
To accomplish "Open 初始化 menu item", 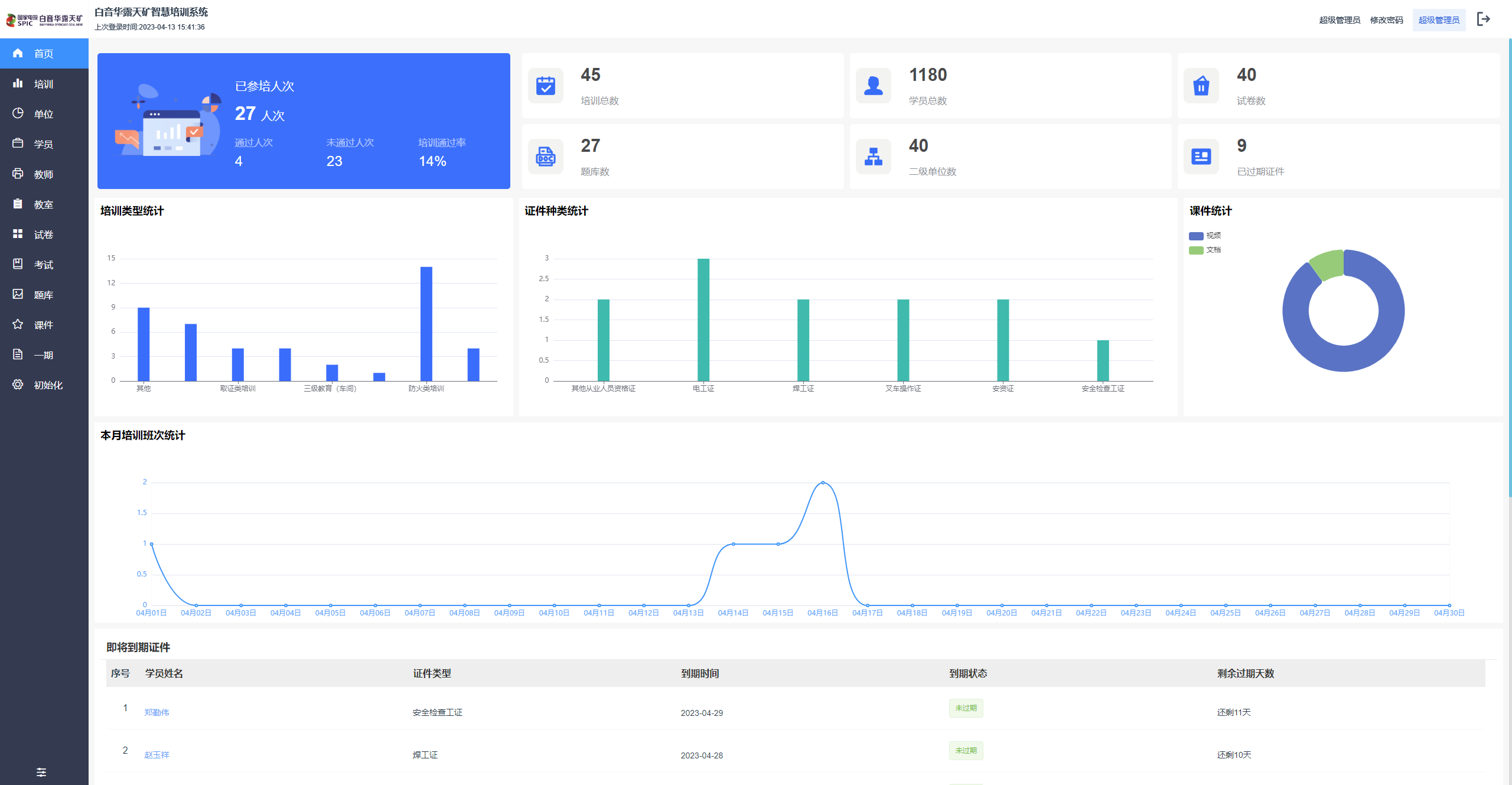I will tap(44, 385).
